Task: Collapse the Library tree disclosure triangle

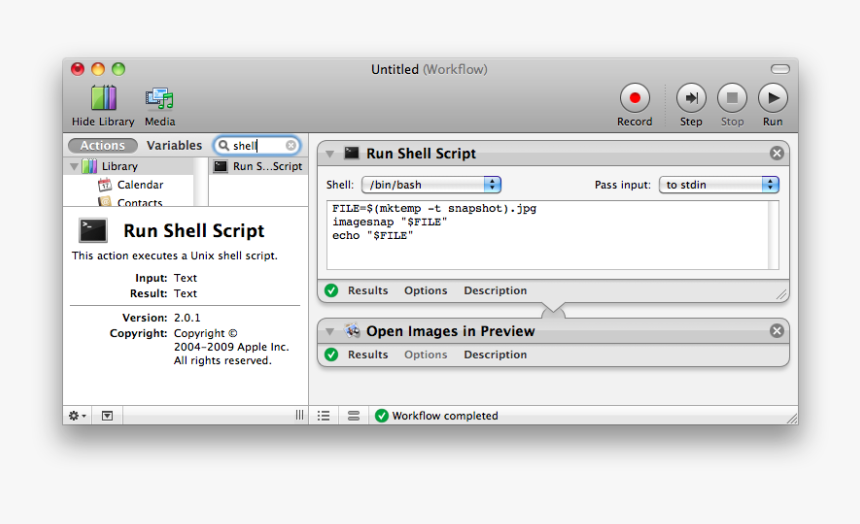Action: pos(74,166)
